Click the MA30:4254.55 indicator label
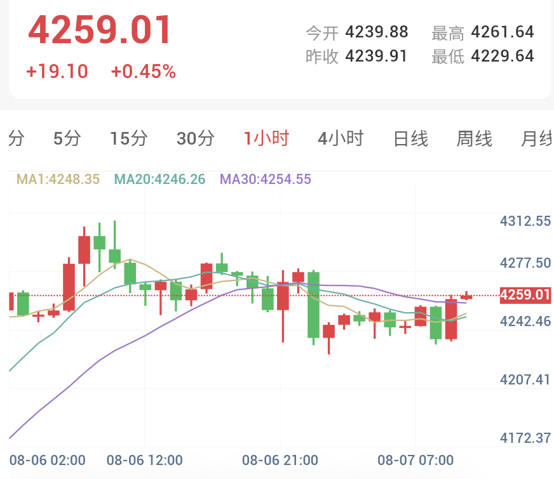Image resolution: width=554 pixels, height=479 pixels. (x=265, y=179)
